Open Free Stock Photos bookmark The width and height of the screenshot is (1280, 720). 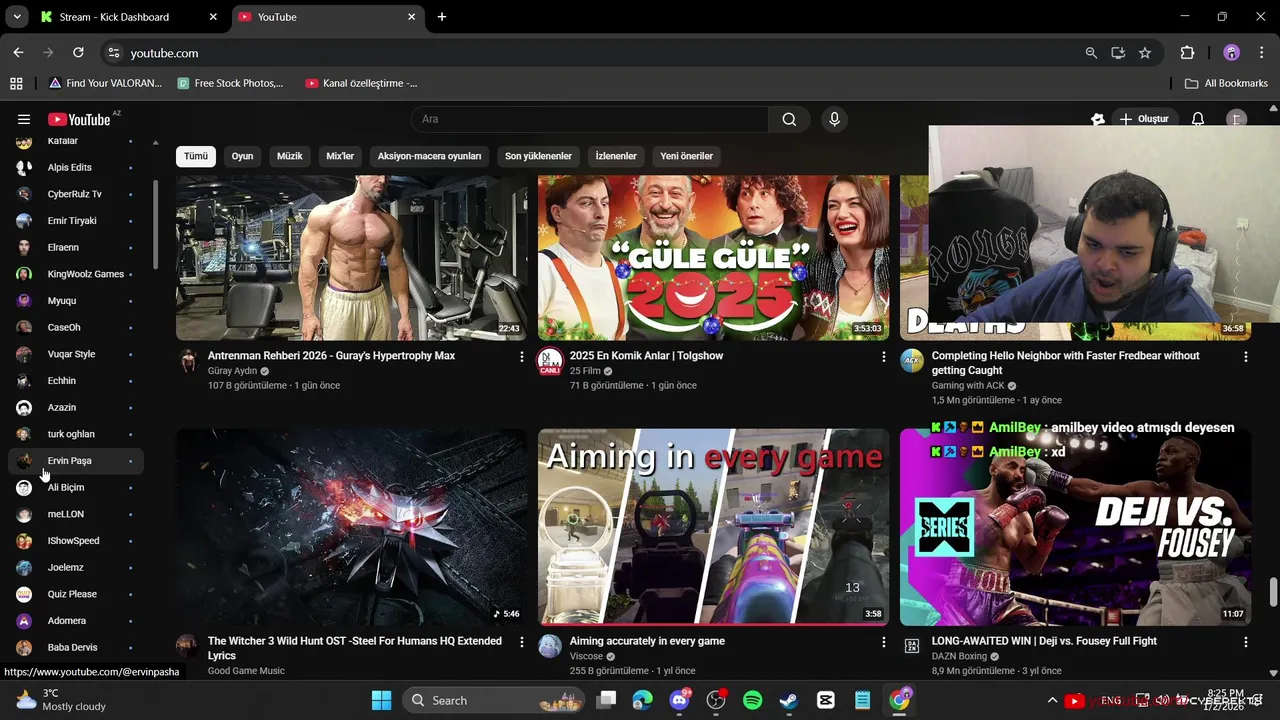click(x=230, y=83)
